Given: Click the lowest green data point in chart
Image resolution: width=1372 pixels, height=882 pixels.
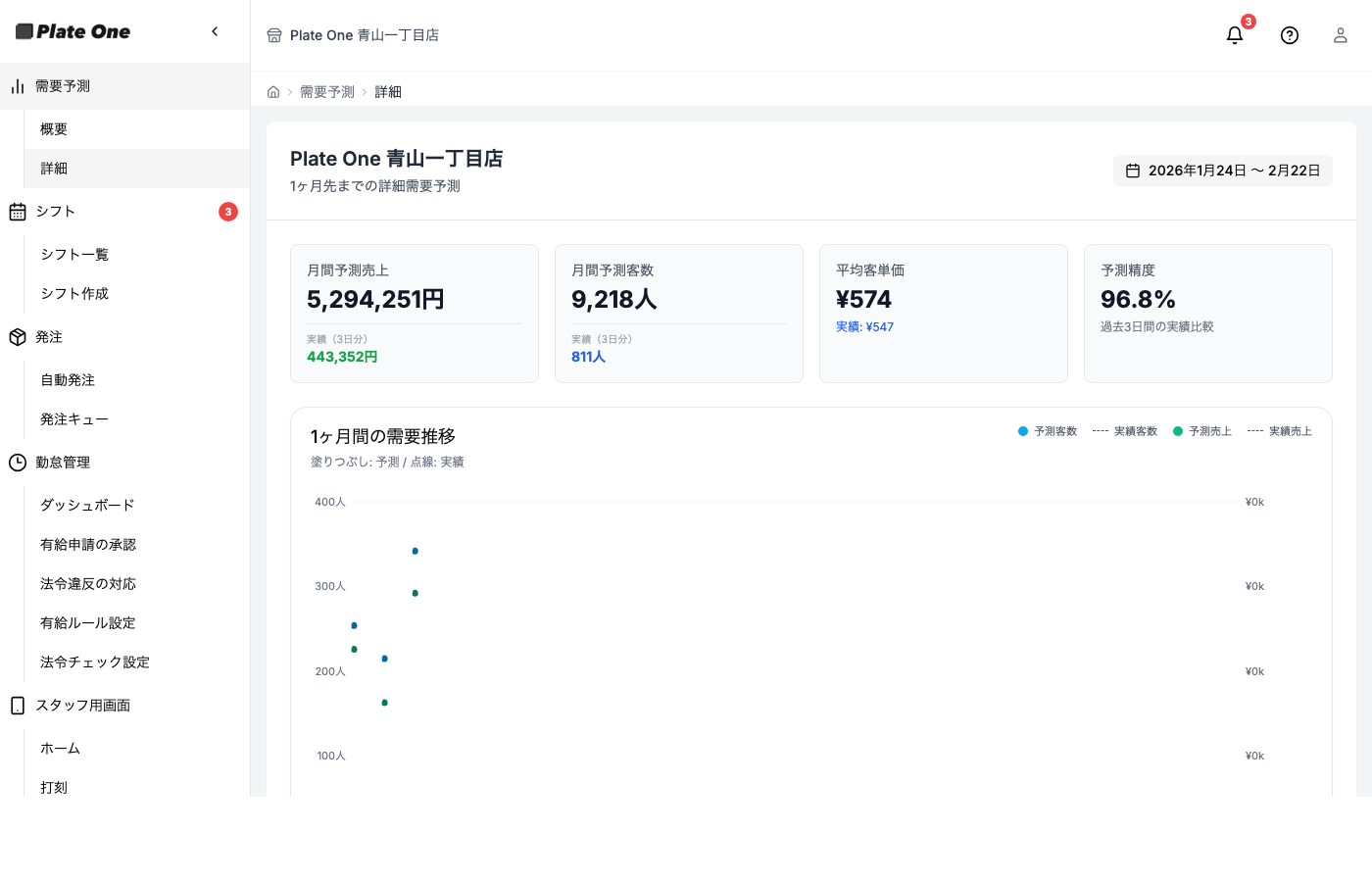Looking at the screenshot, I should (x=385, y=703).
